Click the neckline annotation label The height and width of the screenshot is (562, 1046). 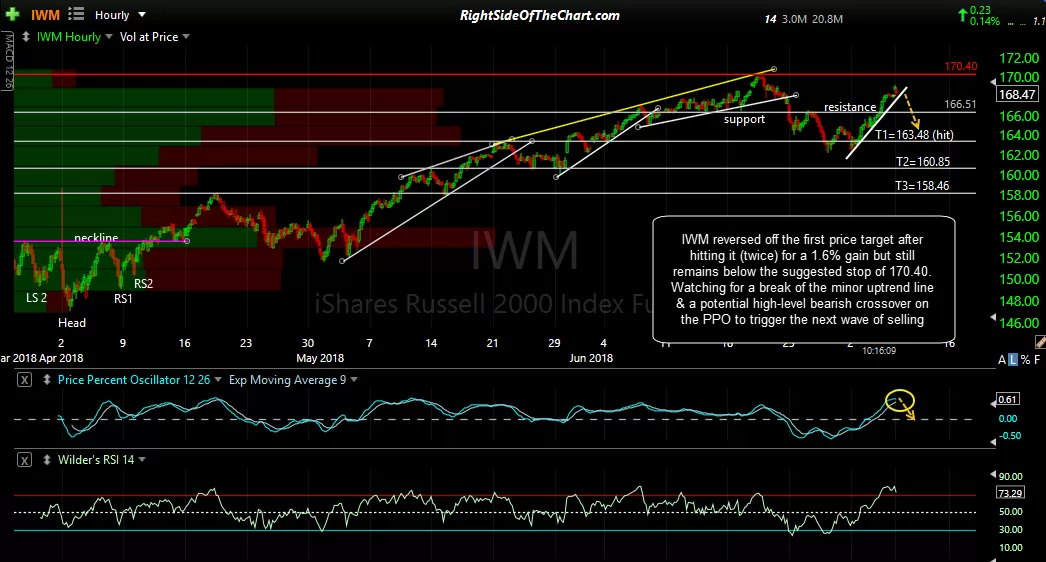96,238
